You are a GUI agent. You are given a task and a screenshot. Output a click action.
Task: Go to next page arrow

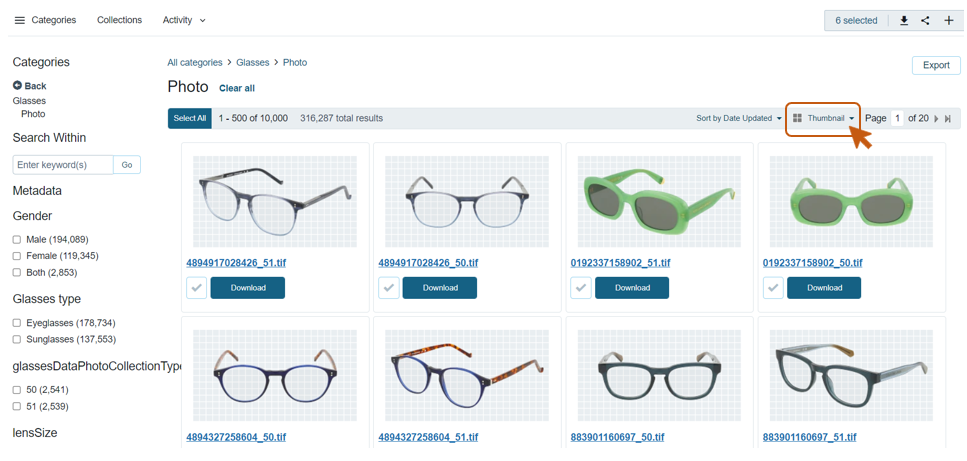click(936, 118)
